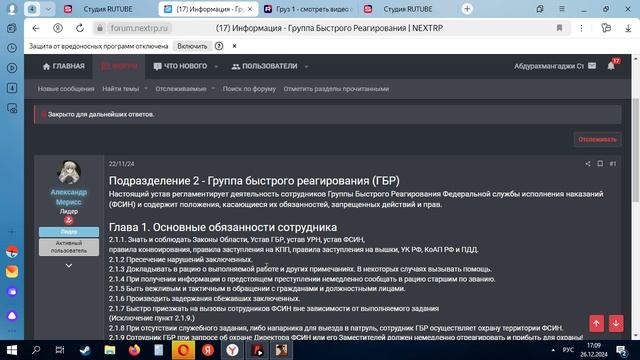
Task: Click Отметить разделы прочитанными link
Action: coord(336,89)
